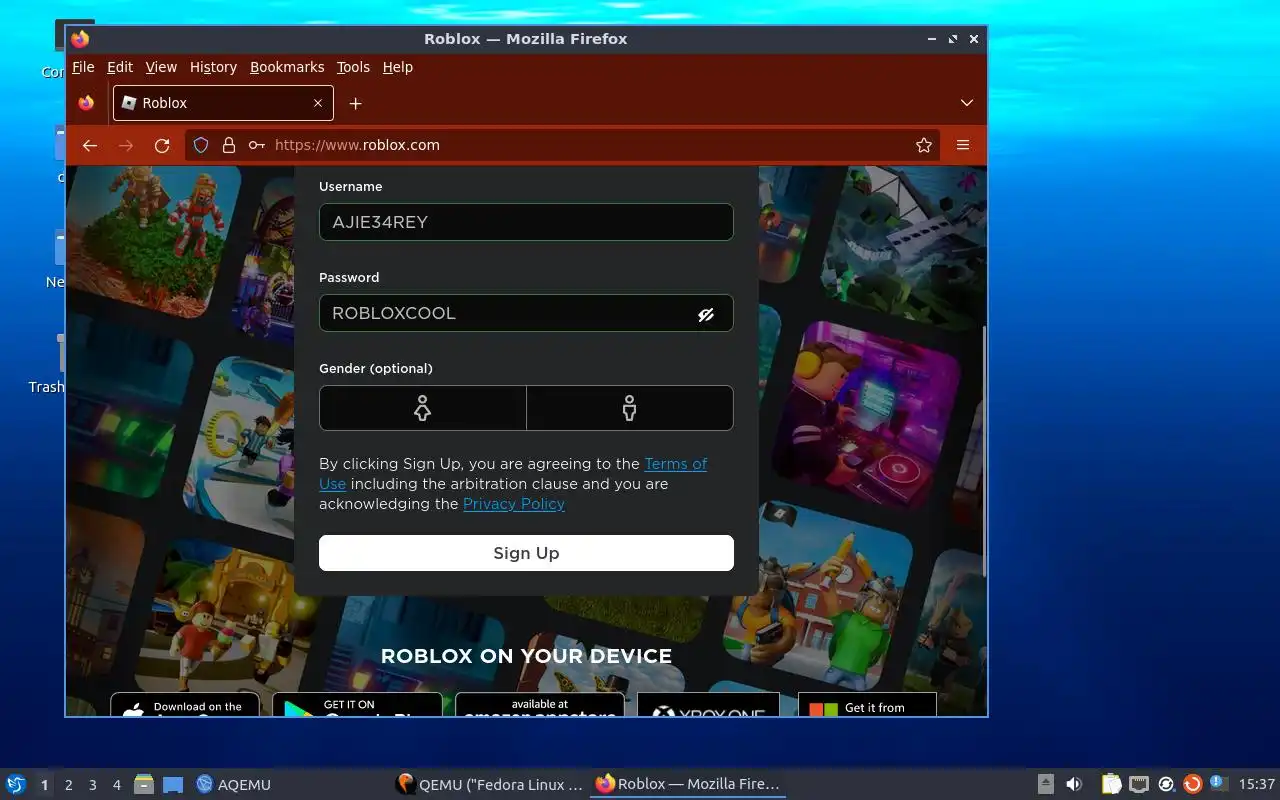Open saved logins key icon in address bar

click(257, 145)
